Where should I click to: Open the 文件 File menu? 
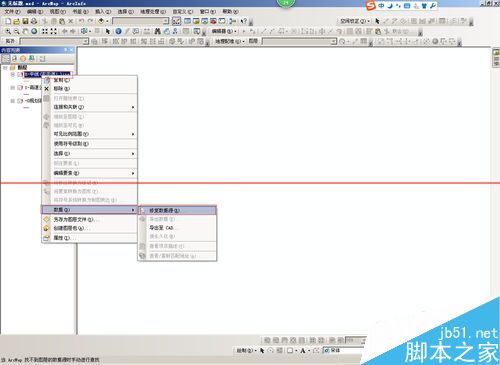click(x=12, y=12)
